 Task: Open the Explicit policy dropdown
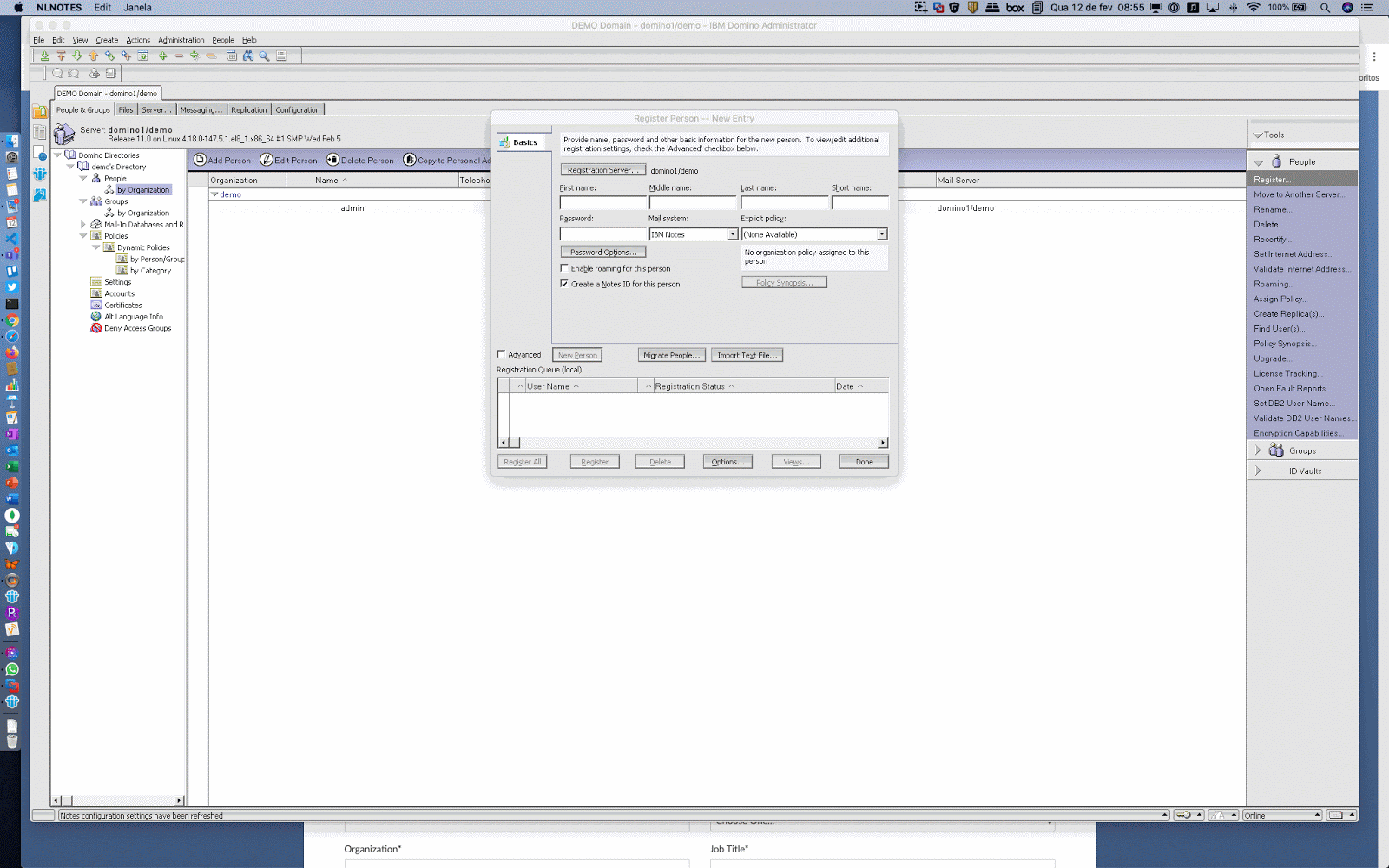(x=881, y=233)
